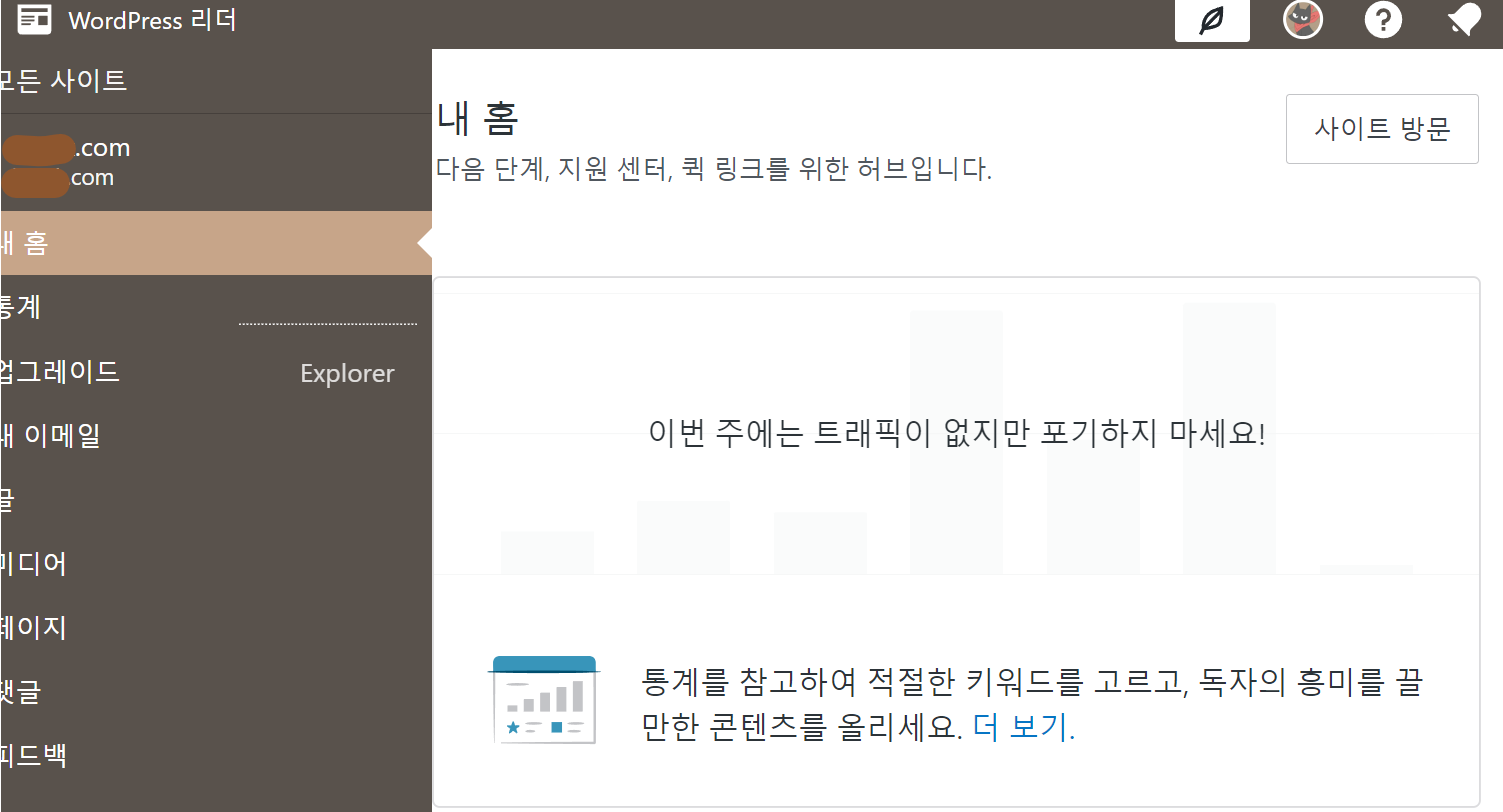Click the no-traffic message text
Image resolution: width=1503 pixels, height=812 pixels.
click(x=957, y=435)
